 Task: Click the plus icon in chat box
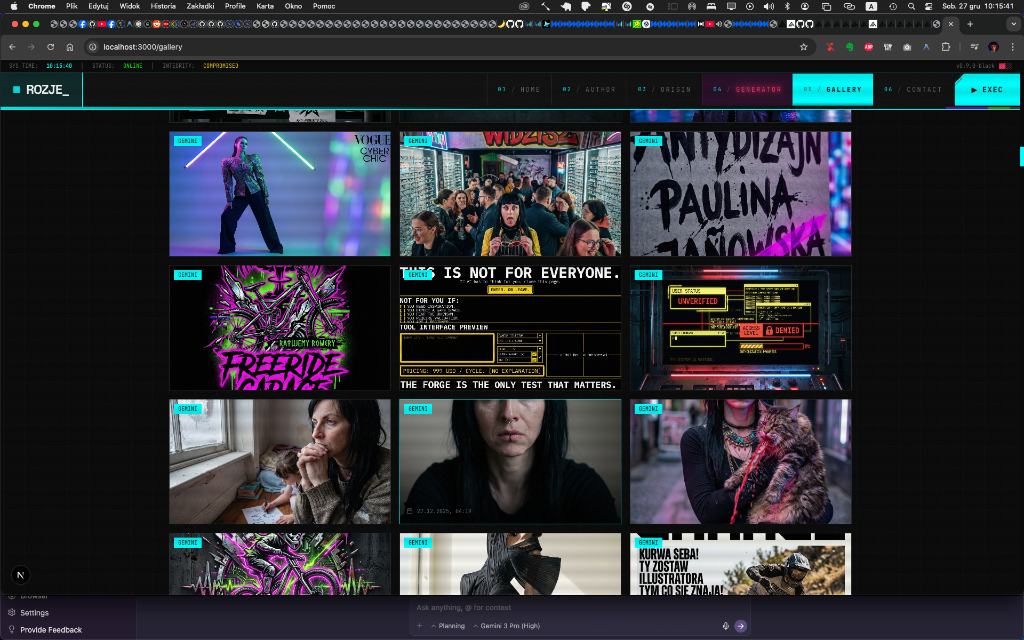coord(420,626)
